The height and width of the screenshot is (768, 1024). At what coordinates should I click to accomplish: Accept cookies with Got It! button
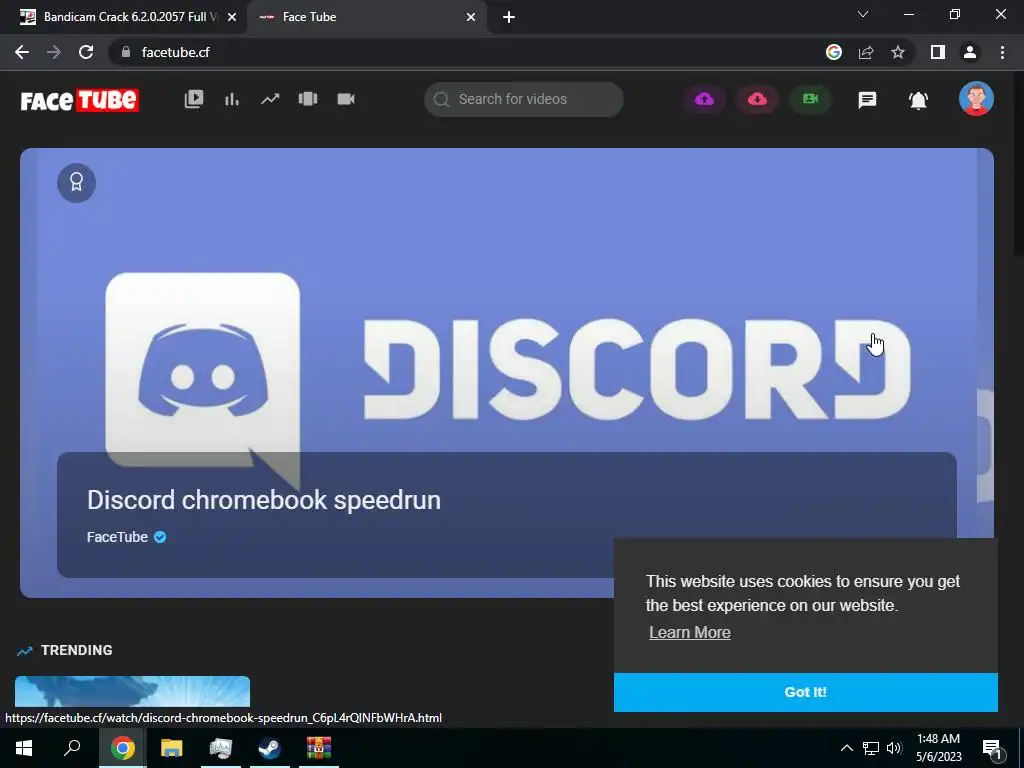tap(806, 692)
